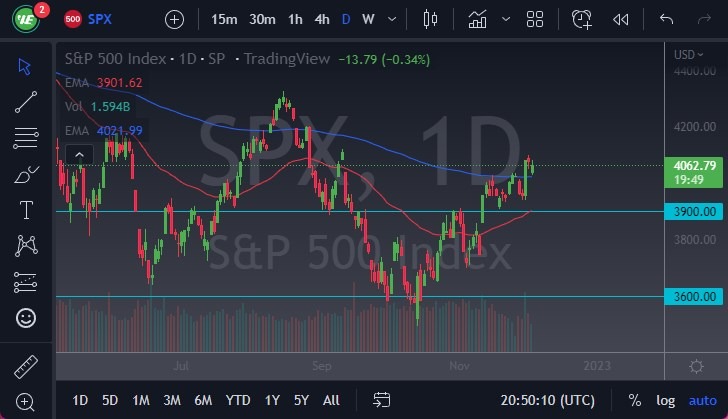Select the trend line tool

tap(26, 102)
